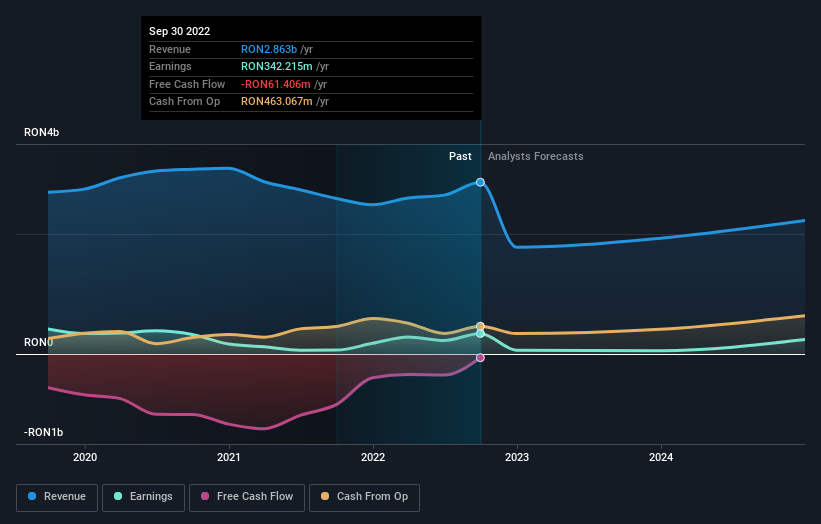Click the 2021 x-axis label
Viewport: 821px width, 524px height.
click(x=229, y=457)
